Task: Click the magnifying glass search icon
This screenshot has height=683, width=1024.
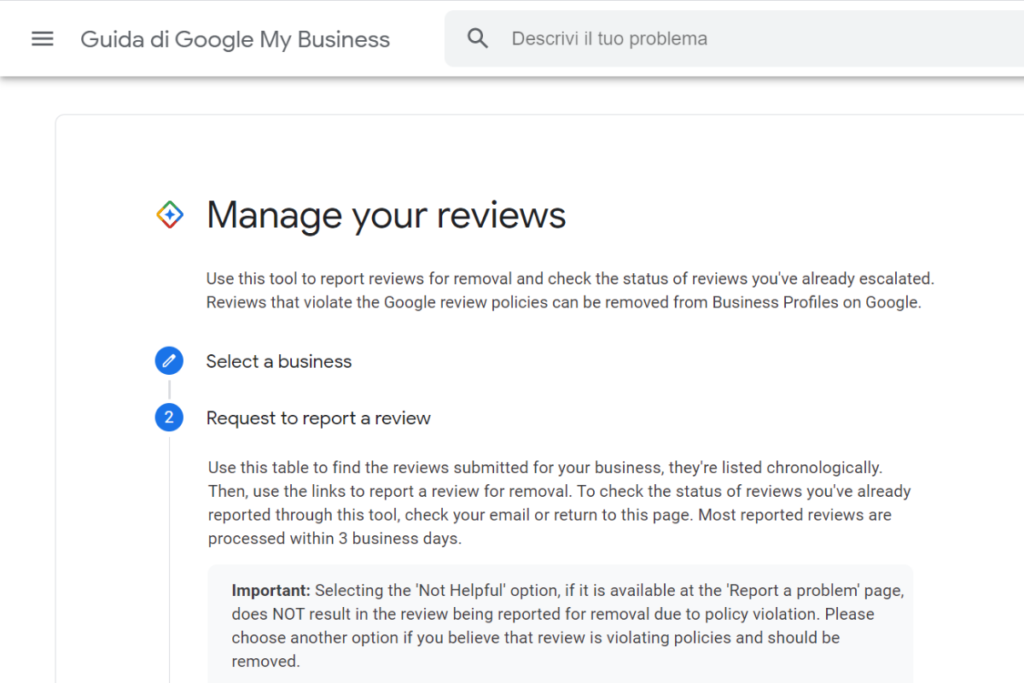Action: coord(478,39)
